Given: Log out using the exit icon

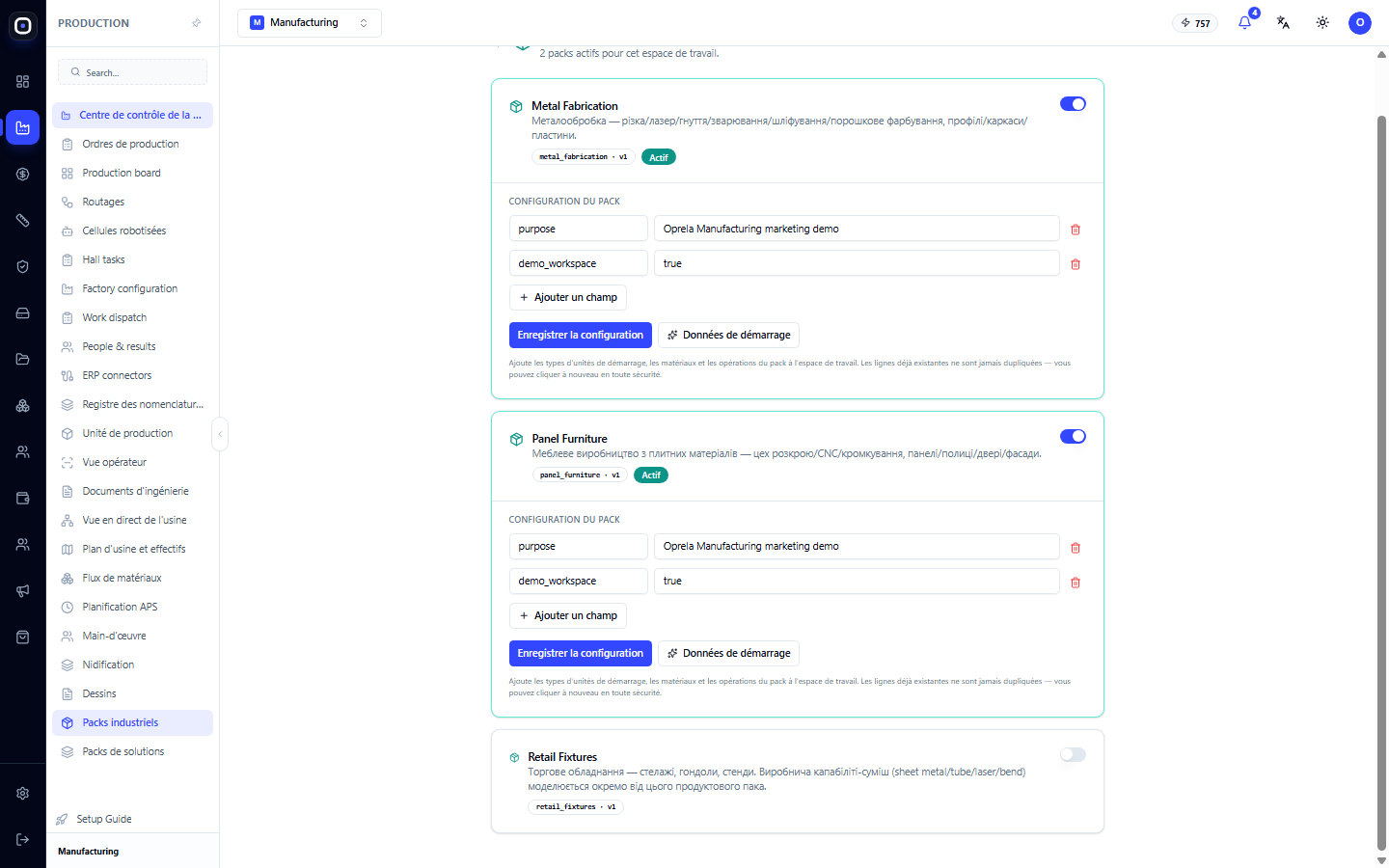Looking at the screenshot, I should (23, 839).
